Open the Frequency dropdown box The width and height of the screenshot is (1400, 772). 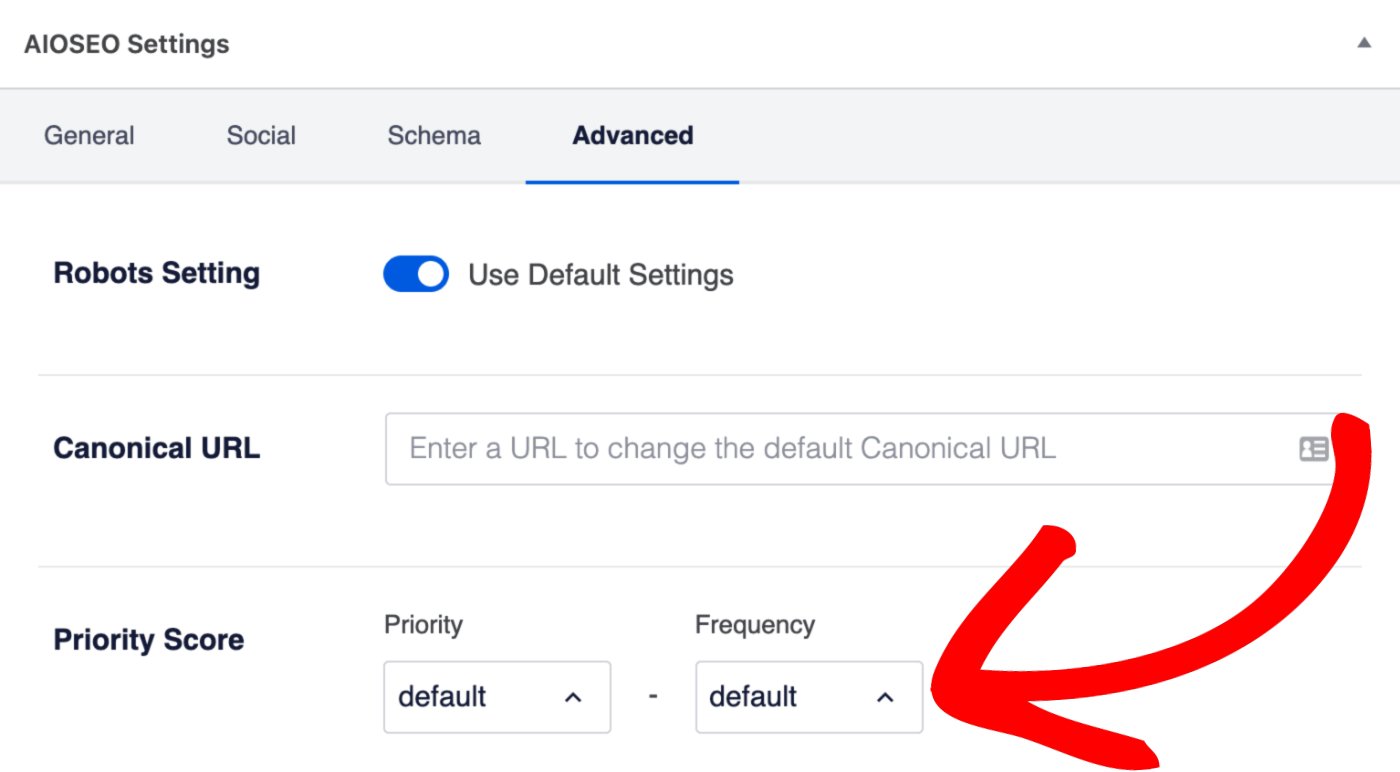coord(809,697)
